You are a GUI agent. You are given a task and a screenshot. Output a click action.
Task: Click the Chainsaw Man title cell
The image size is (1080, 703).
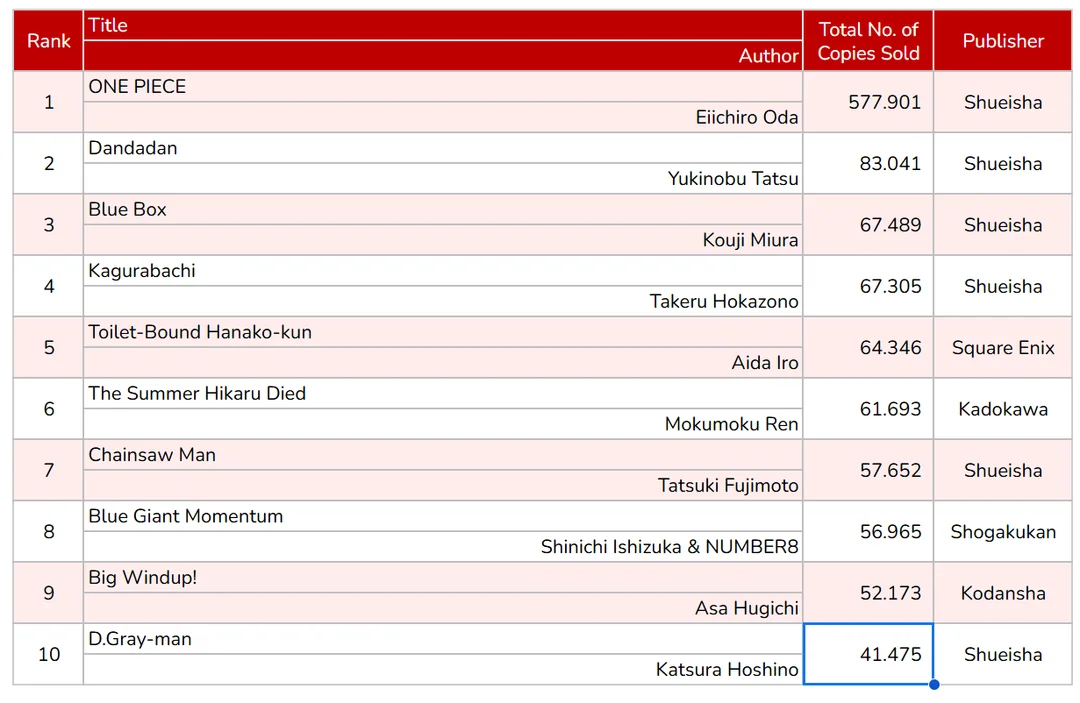point(443,454)
